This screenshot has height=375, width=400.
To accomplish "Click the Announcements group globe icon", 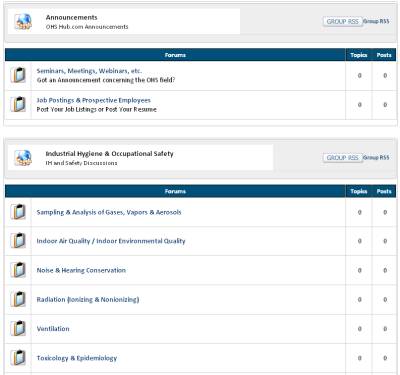I will pyautogui.click(x=23, y=22).
